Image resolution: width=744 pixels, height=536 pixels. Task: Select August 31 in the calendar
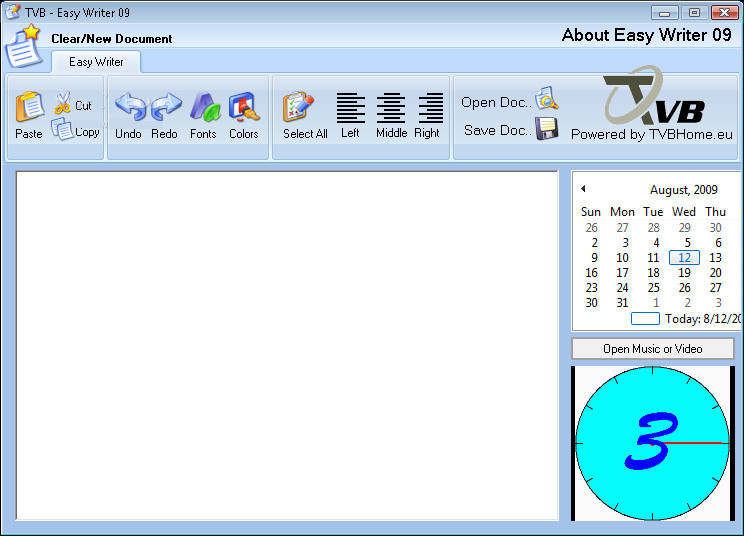[x=622, y=303]
